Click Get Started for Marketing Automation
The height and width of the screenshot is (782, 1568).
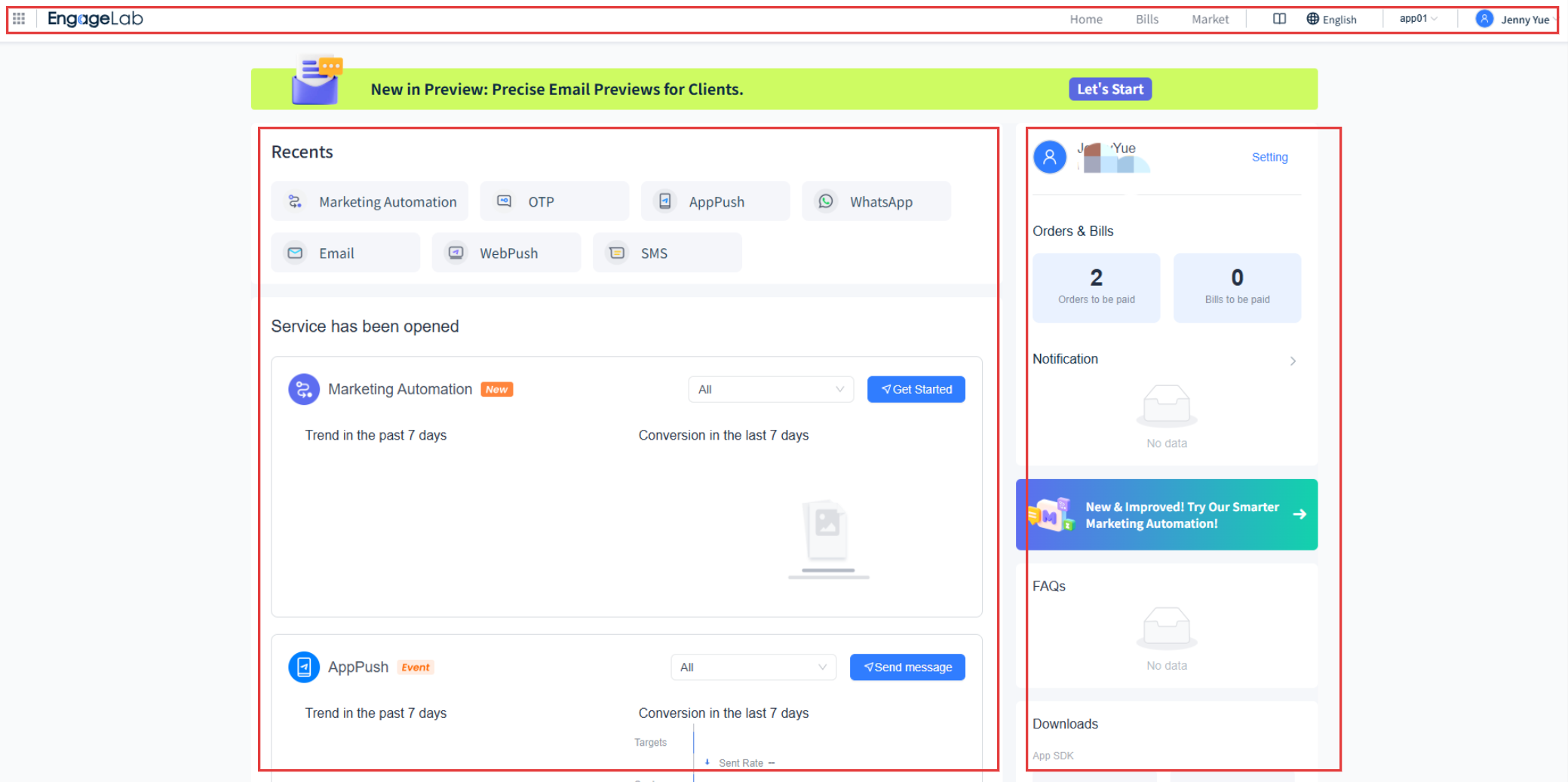916,389
